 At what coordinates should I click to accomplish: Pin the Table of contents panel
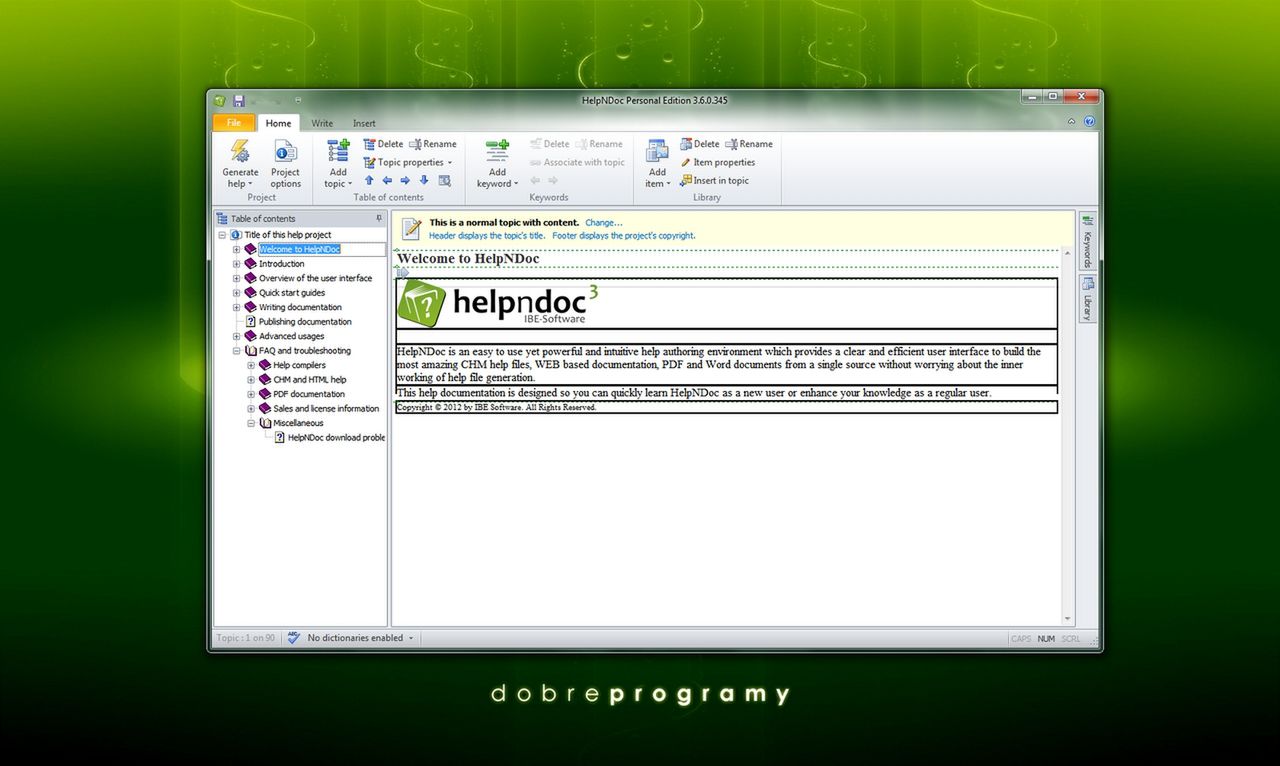pyautogui.click(x=379, y=218)
